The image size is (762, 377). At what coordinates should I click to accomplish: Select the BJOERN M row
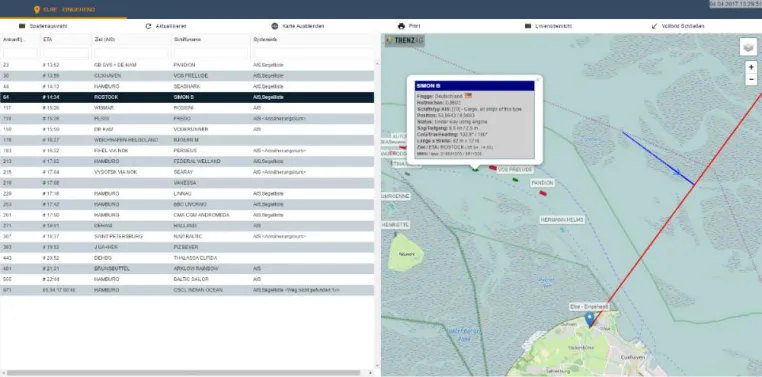coord(187,140)
